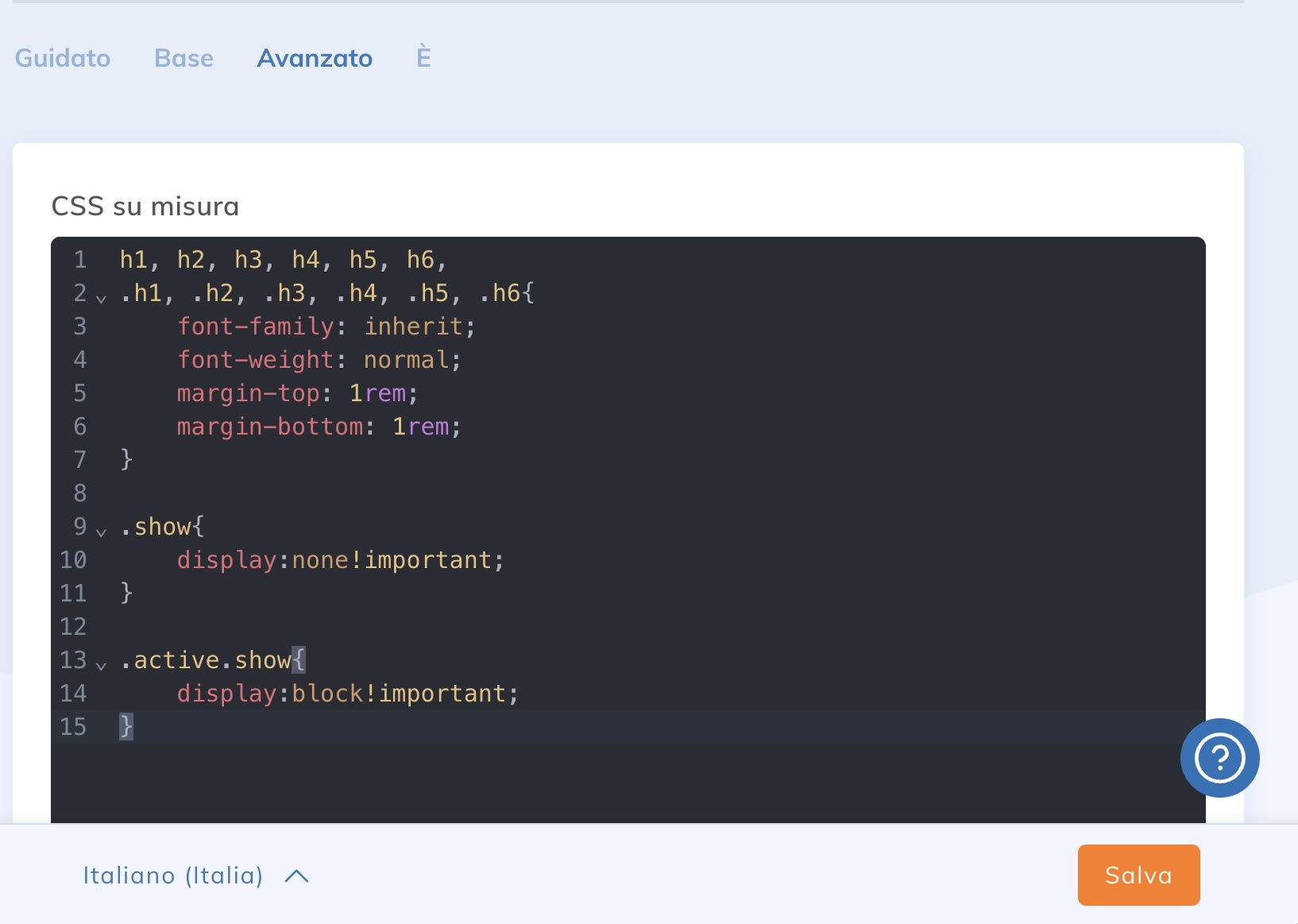Select the Avanzato tab
This screenshot has width=1298, height=924.
pos(315,58)
